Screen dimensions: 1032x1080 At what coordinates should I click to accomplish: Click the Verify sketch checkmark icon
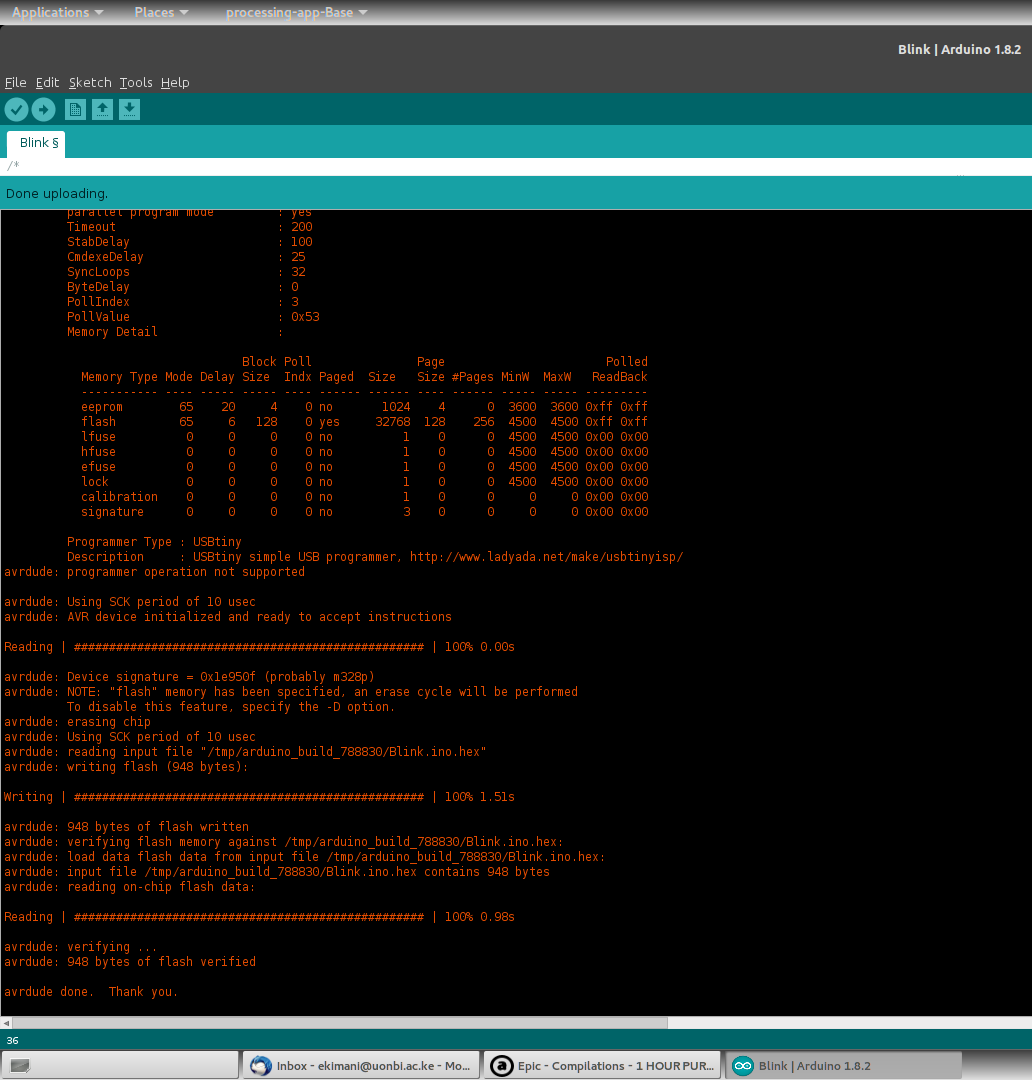[17, 110]
